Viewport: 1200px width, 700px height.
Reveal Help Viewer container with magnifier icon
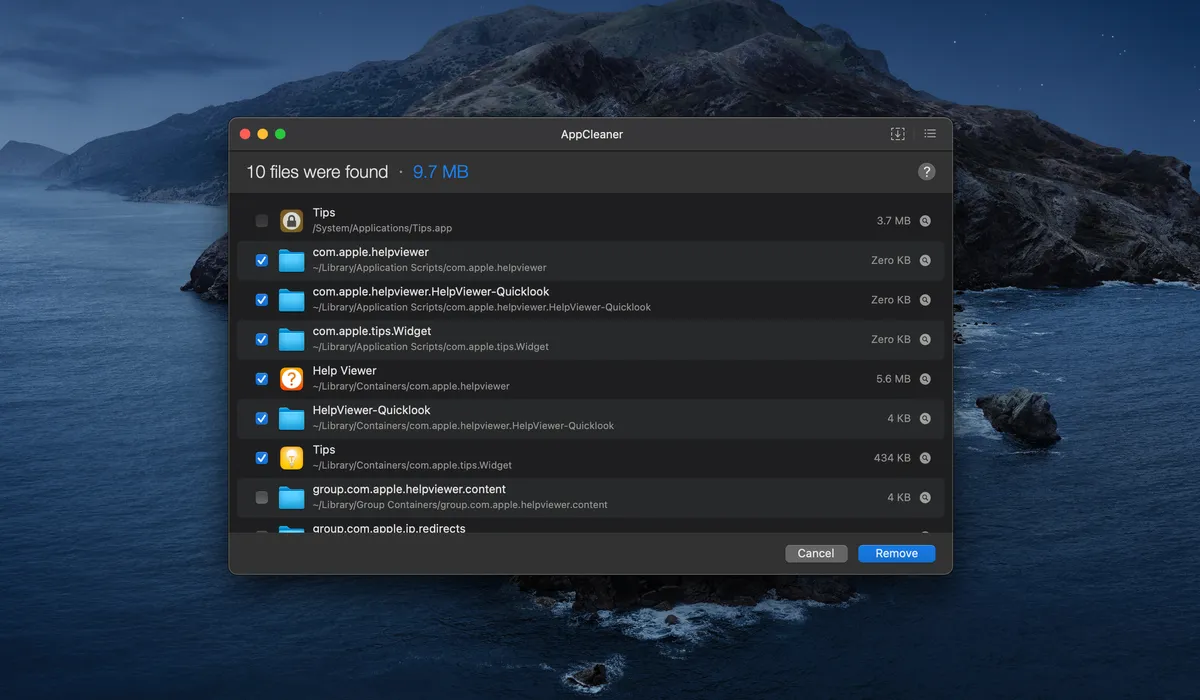[x=925, y=379]
